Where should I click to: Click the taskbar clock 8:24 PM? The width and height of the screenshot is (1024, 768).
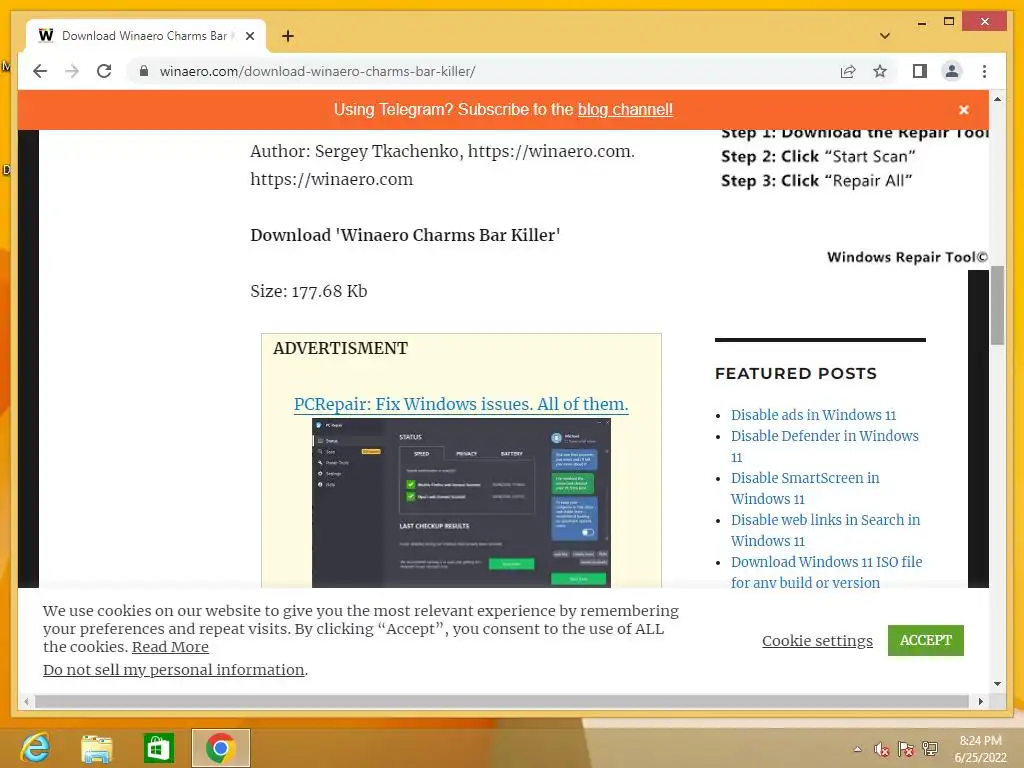point(980,741)
